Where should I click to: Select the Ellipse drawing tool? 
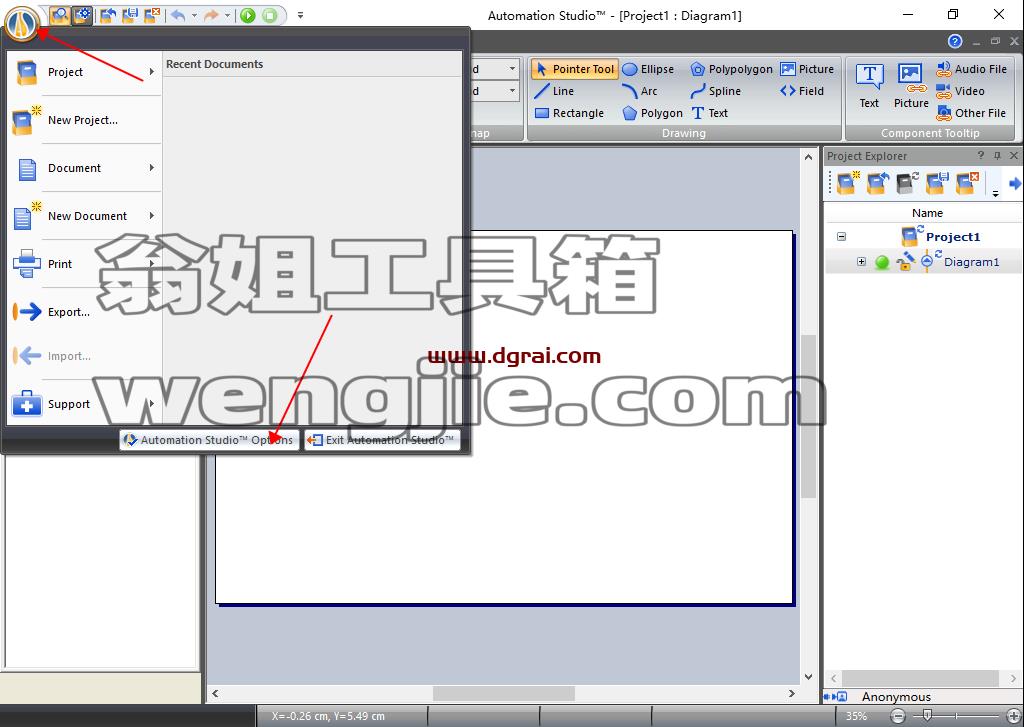[648, 69]
